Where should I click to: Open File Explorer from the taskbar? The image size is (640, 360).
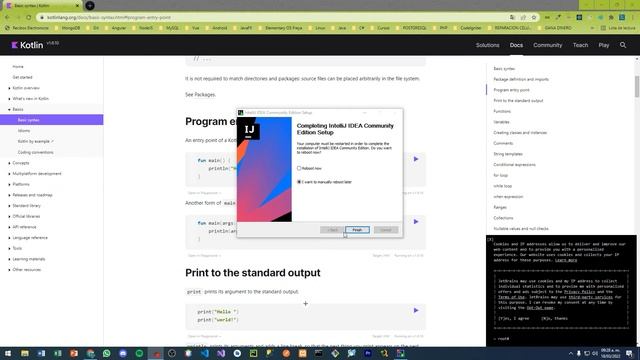click(x=25, y=353)
